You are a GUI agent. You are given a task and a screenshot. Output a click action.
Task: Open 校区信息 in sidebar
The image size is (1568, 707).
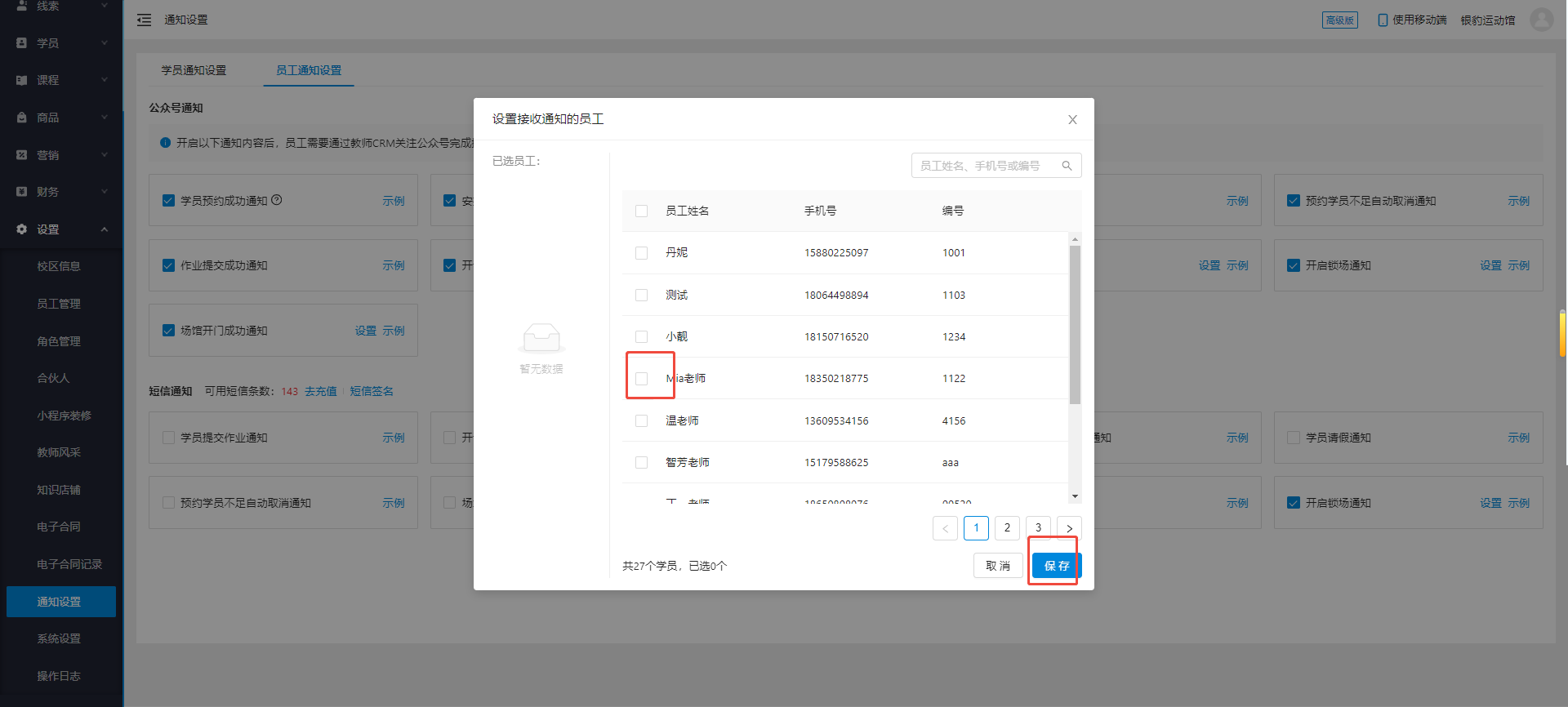point(59,266)
